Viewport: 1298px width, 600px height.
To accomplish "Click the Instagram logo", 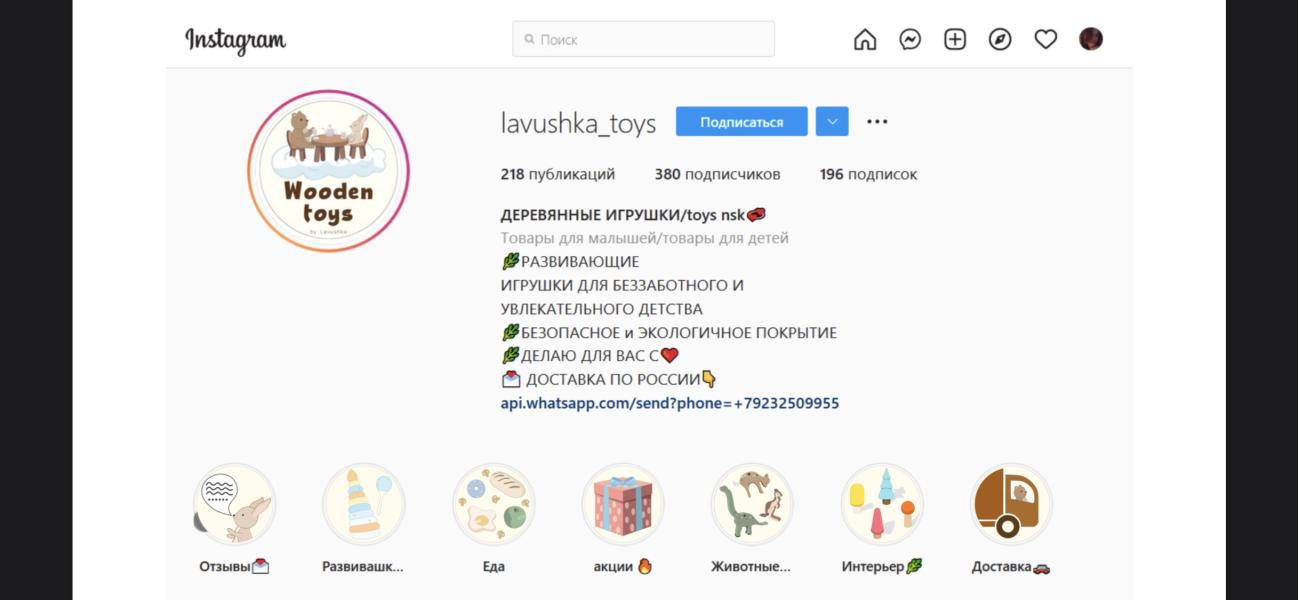I will [x=236, y=40].
